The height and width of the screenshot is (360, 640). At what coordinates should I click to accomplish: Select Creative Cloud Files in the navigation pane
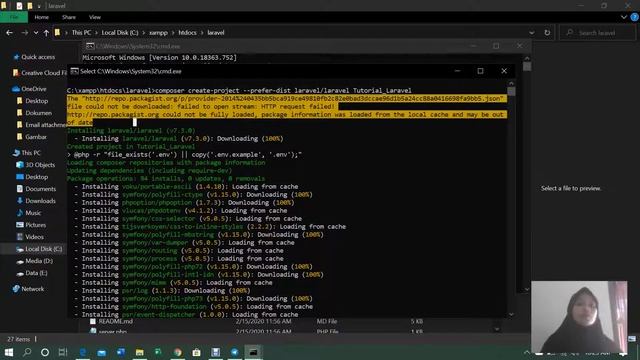tap(40, 73)
